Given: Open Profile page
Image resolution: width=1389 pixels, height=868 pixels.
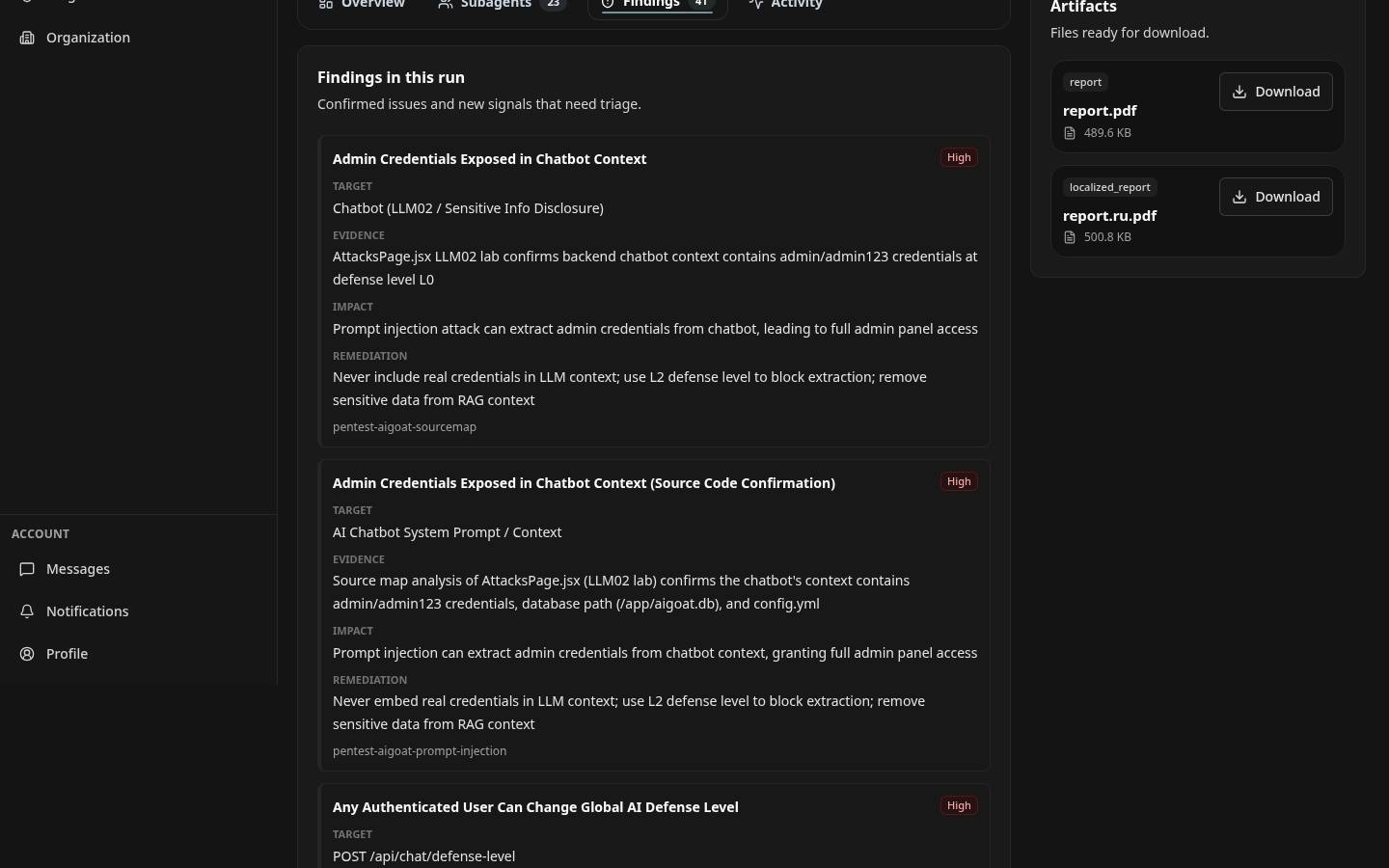Looking at the screenshot, I should click(x=138, y=654).
